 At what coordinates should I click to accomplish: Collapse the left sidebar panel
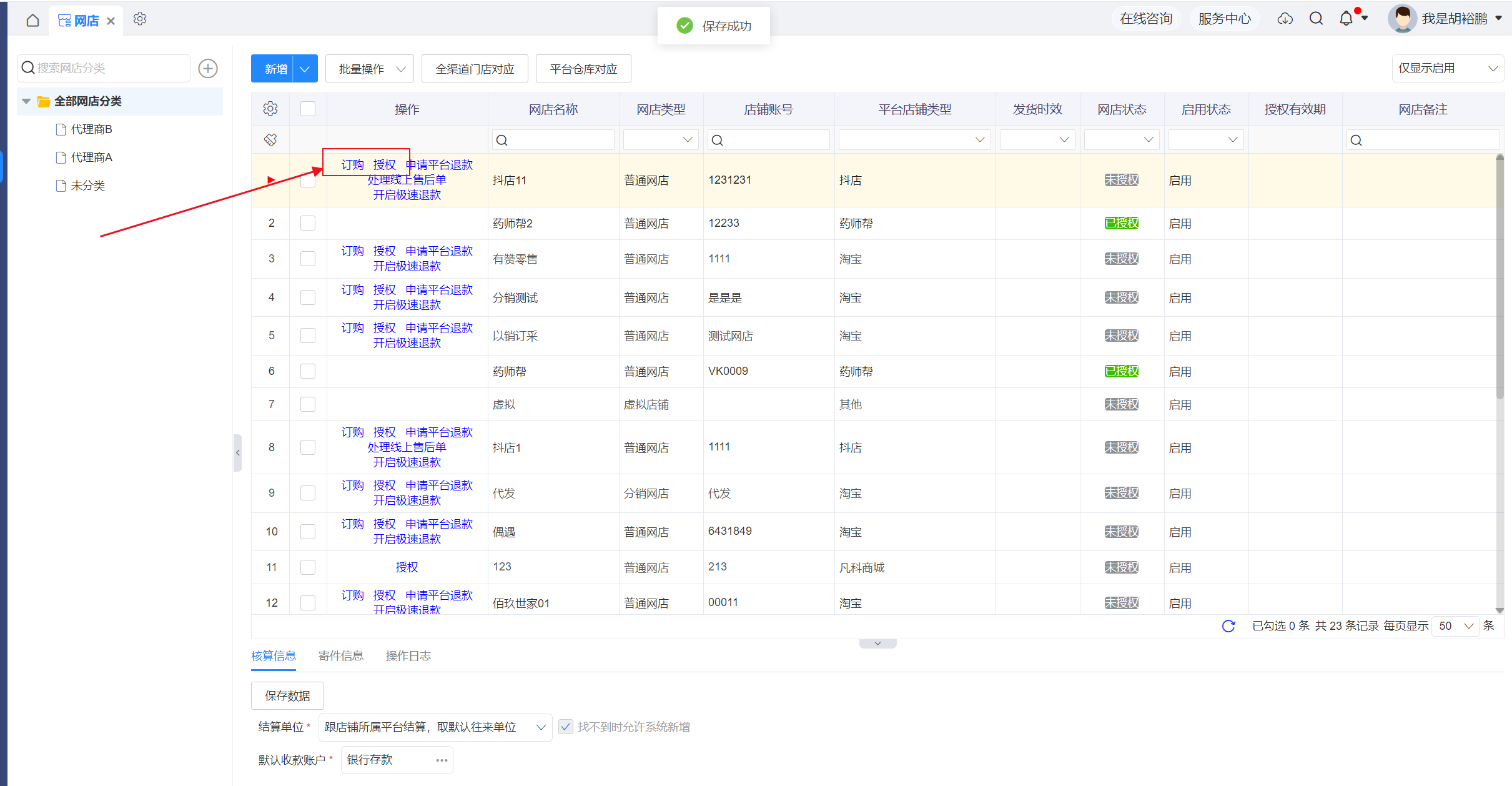pyautogui.click(x=237, y=452)
